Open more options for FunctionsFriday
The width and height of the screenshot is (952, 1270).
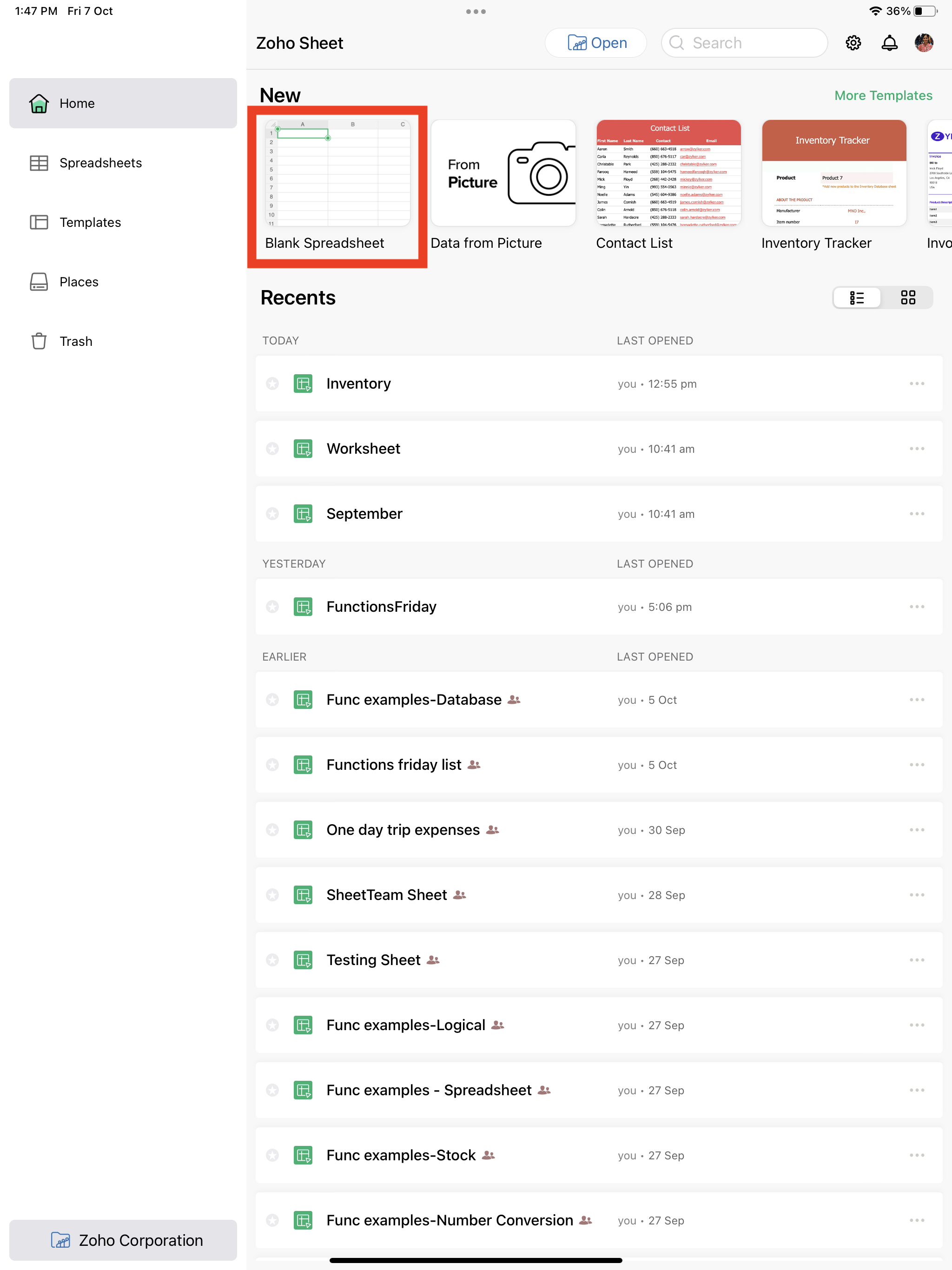[x=916, y=607]
